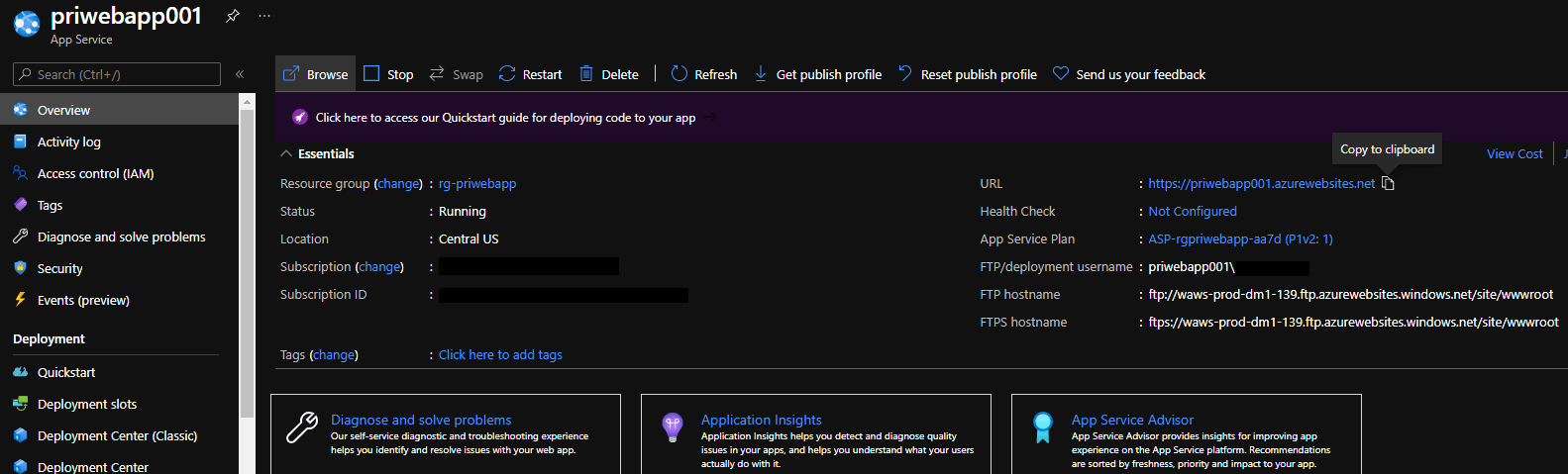Focus the sidebar Search box
Image resolution: width=1568 pixels, height=474 pixels.
[x=117, y=74]
